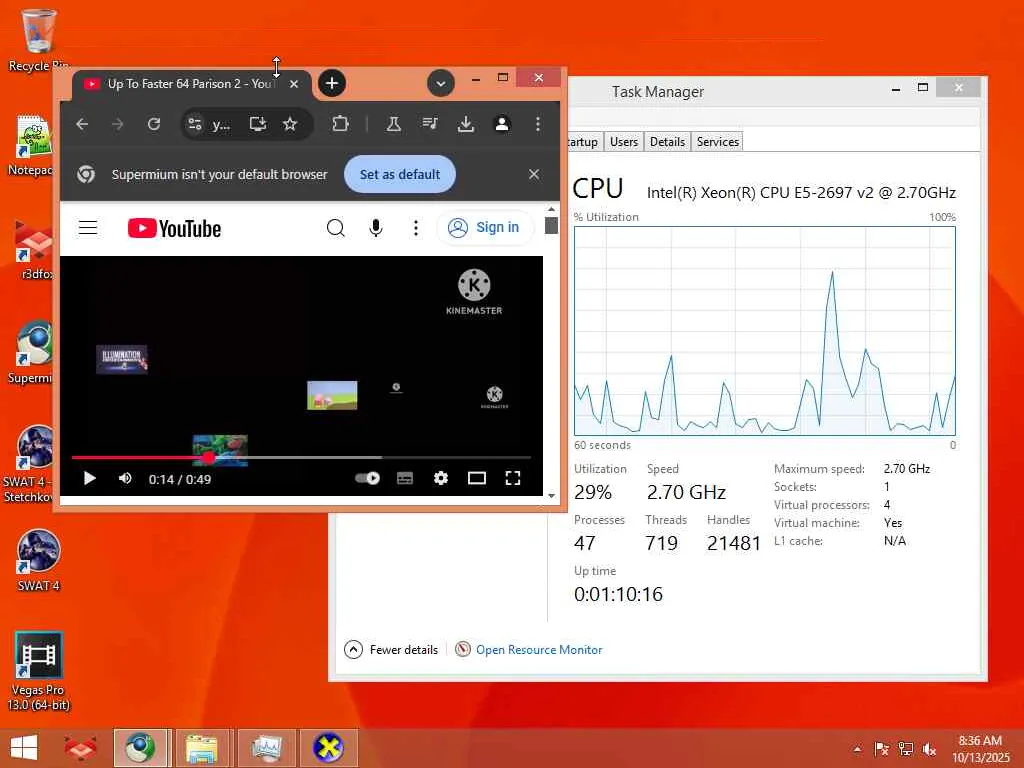Select the Notepad++ desktop shortcut
This screenshot has height=768, width=1024.
pos(33,145)
